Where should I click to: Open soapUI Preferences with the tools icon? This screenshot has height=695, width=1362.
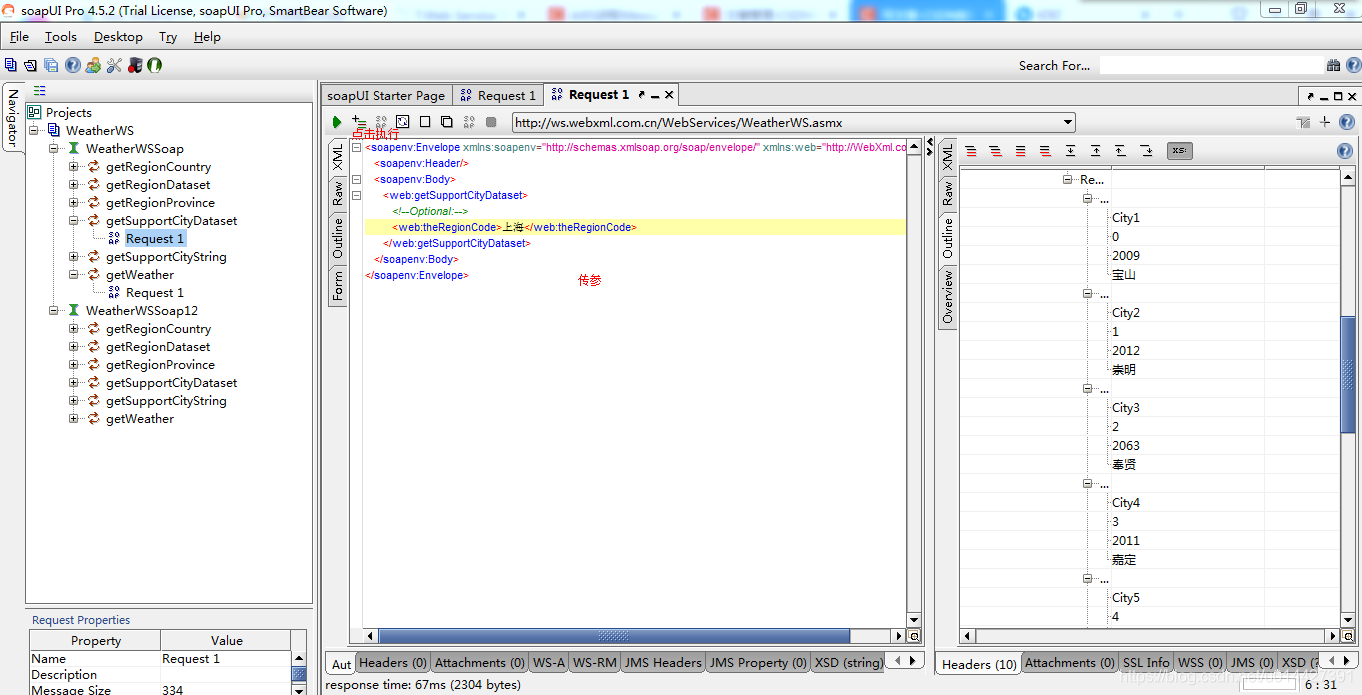114,65
